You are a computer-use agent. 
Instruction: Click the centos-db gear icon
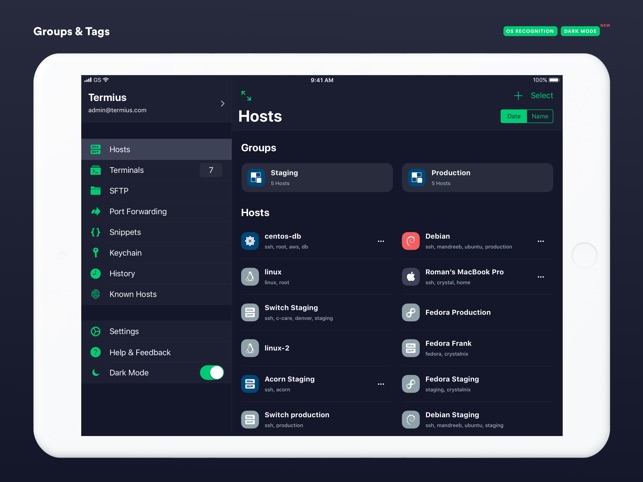tap(250, 241)
